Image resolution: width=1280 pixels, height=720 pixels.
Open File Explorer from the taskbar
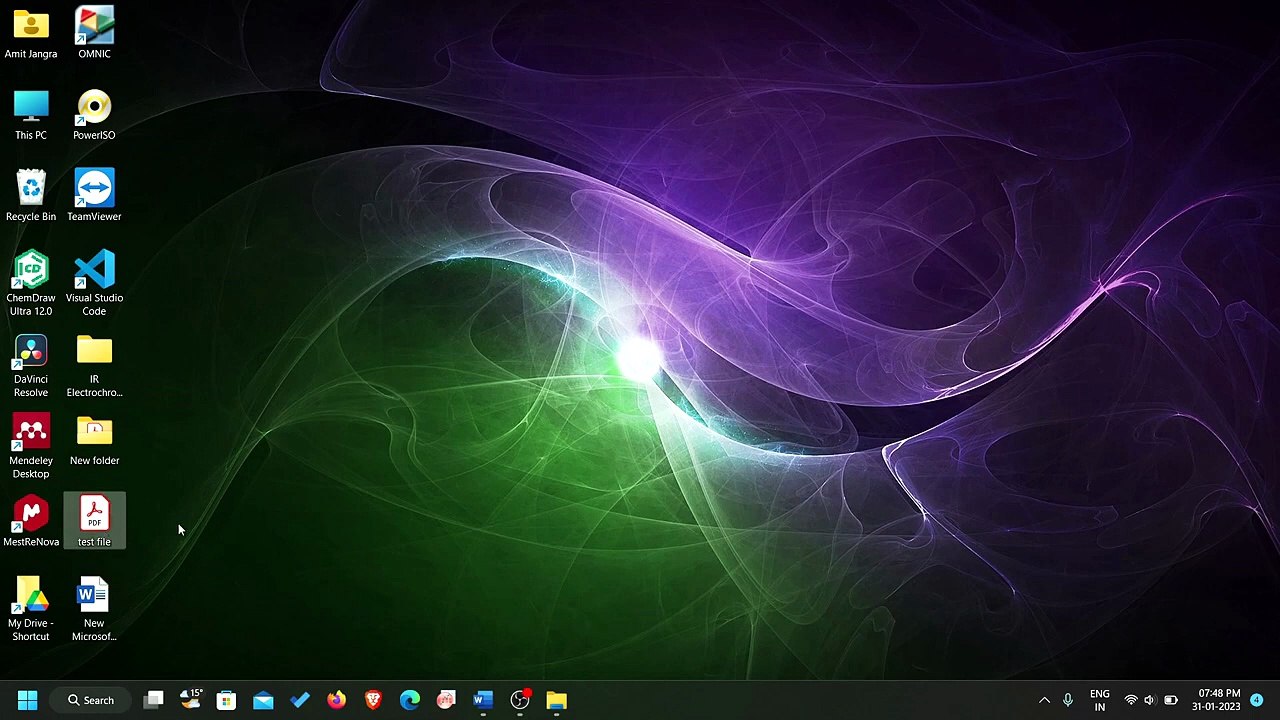(x=556, y=700)
